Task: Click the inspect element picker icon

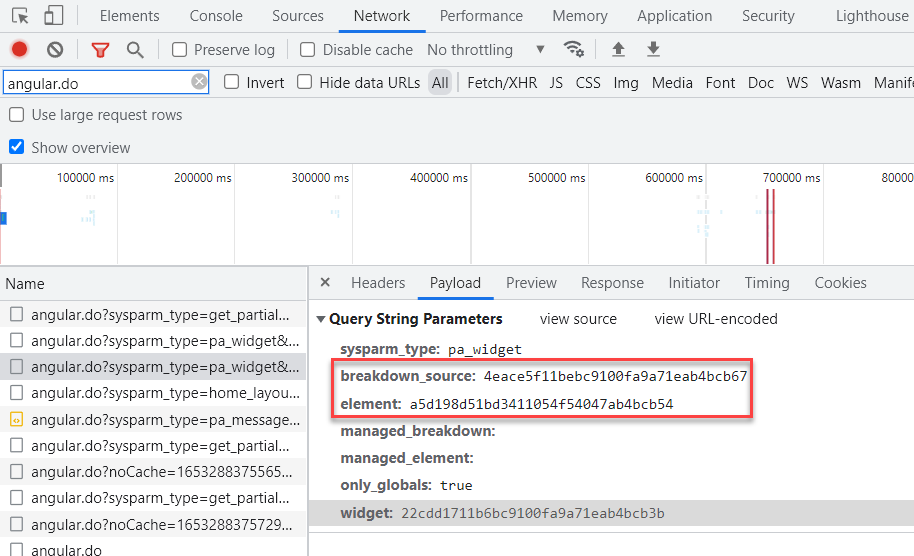Action: pos(20,16)
